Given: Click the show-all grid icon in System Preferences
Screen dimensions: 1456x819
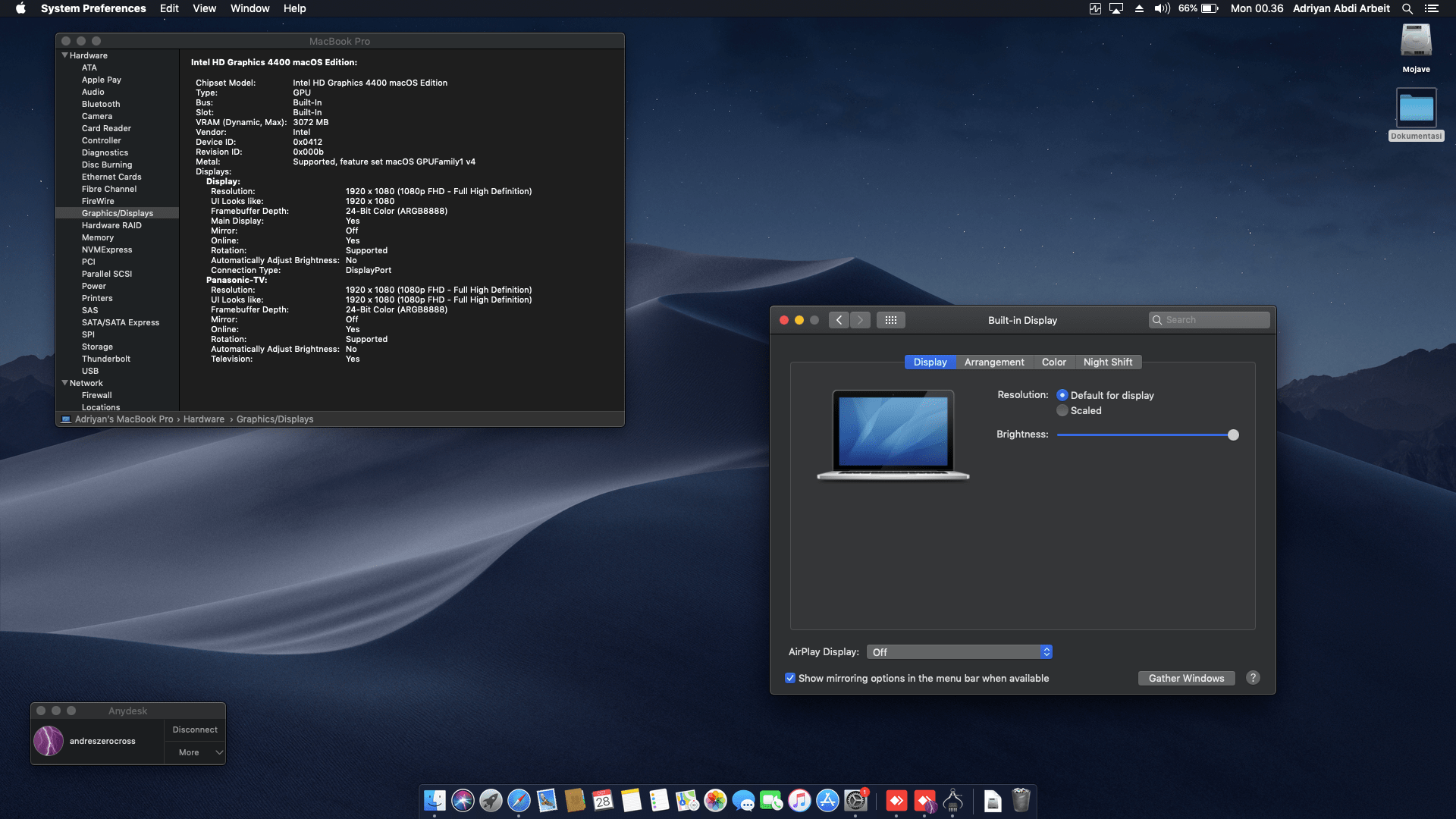Looking at the screenshot, I should coord(890,320).
